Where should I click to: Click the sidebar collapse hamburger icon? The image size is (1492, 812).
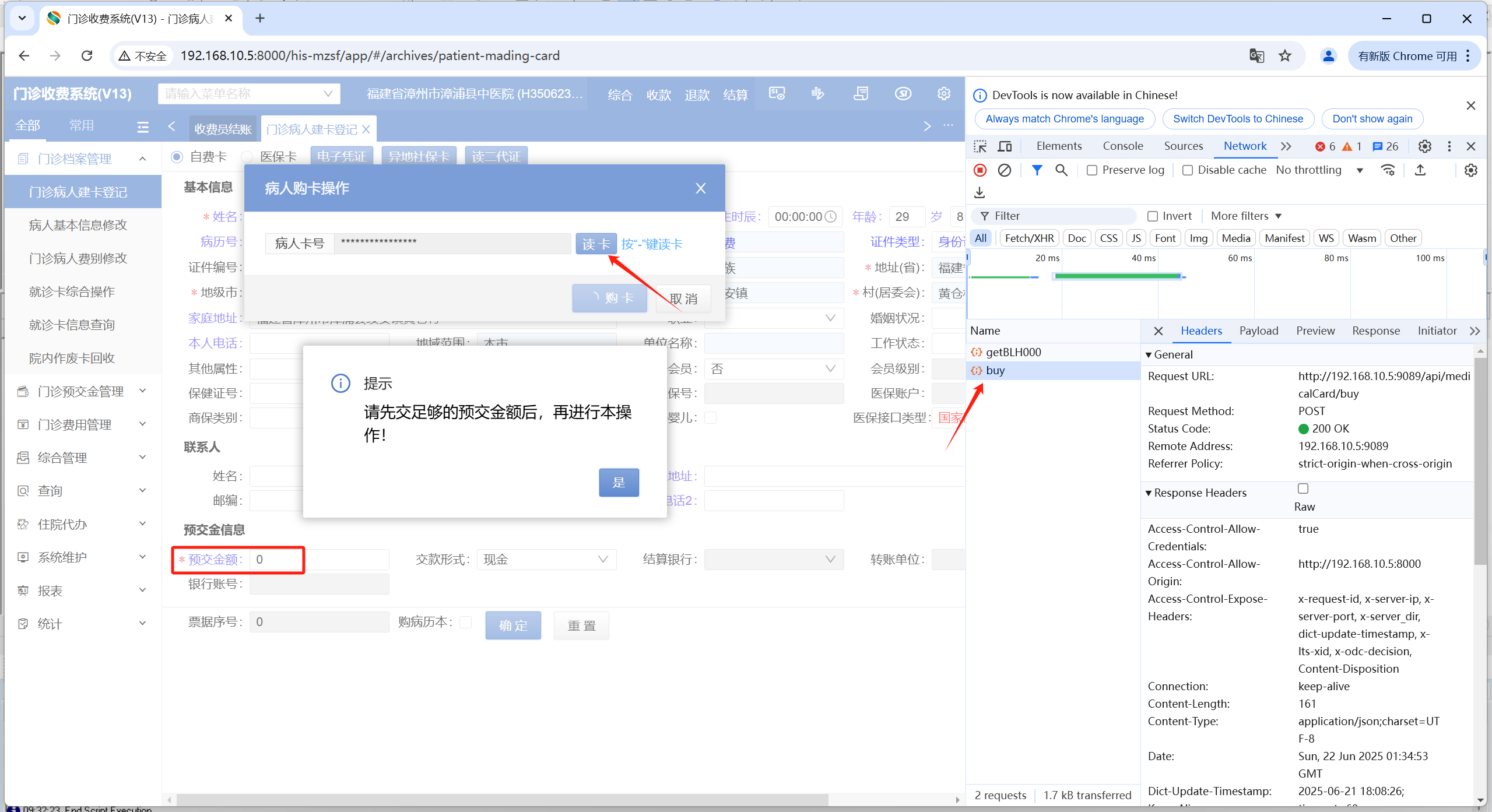[x=143, y=126]
